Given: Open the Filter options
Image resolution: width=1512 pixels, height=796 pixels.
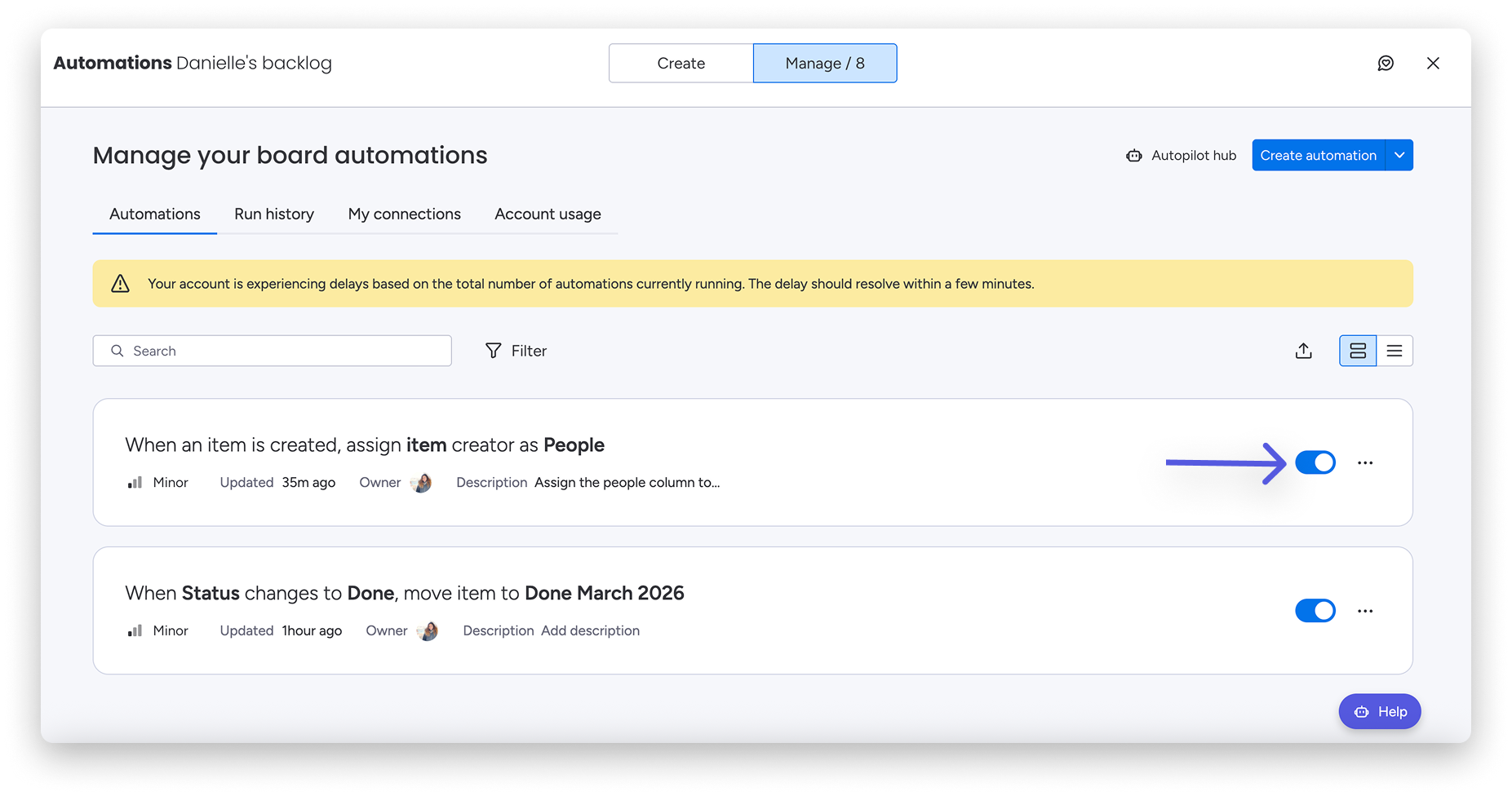Looking at the screenshot, I should [516, 351].
